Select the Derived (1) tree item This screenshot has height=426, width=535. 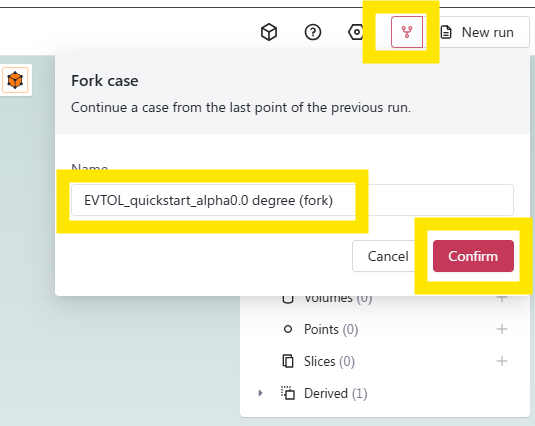[335, 393]
